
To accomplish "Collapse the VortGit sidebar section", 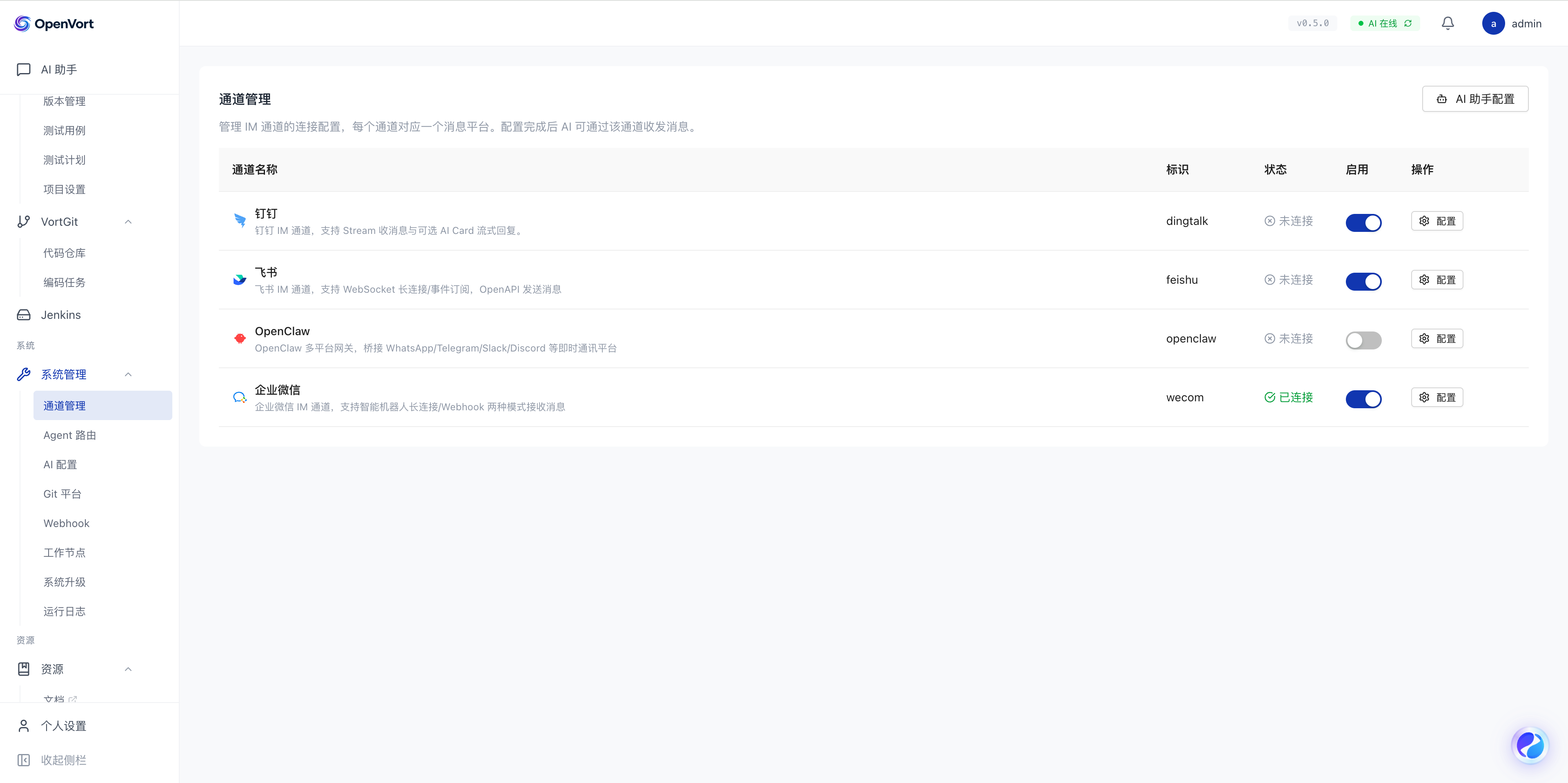I will click(128, 221).
